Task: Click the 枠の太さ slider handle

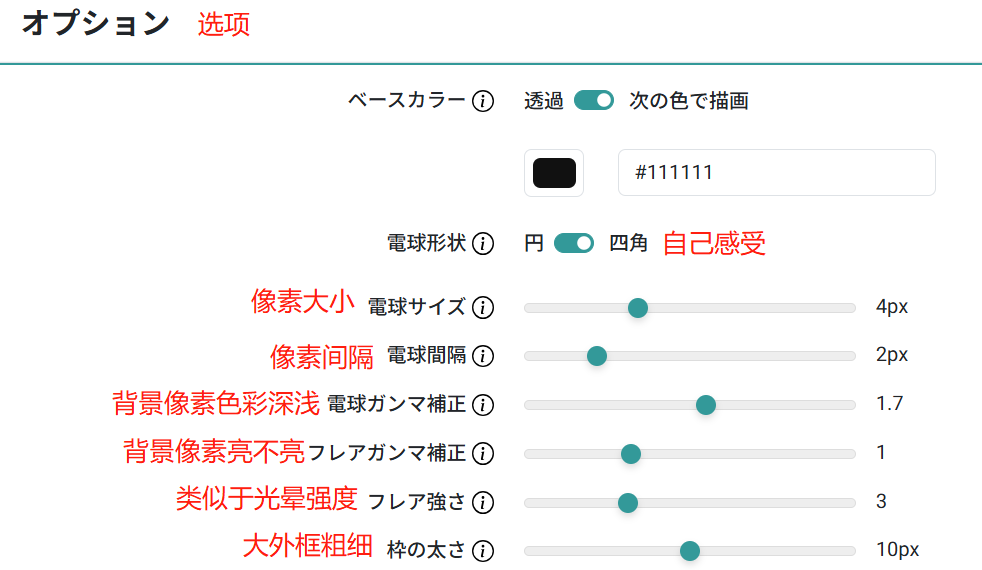Action: 690,551
